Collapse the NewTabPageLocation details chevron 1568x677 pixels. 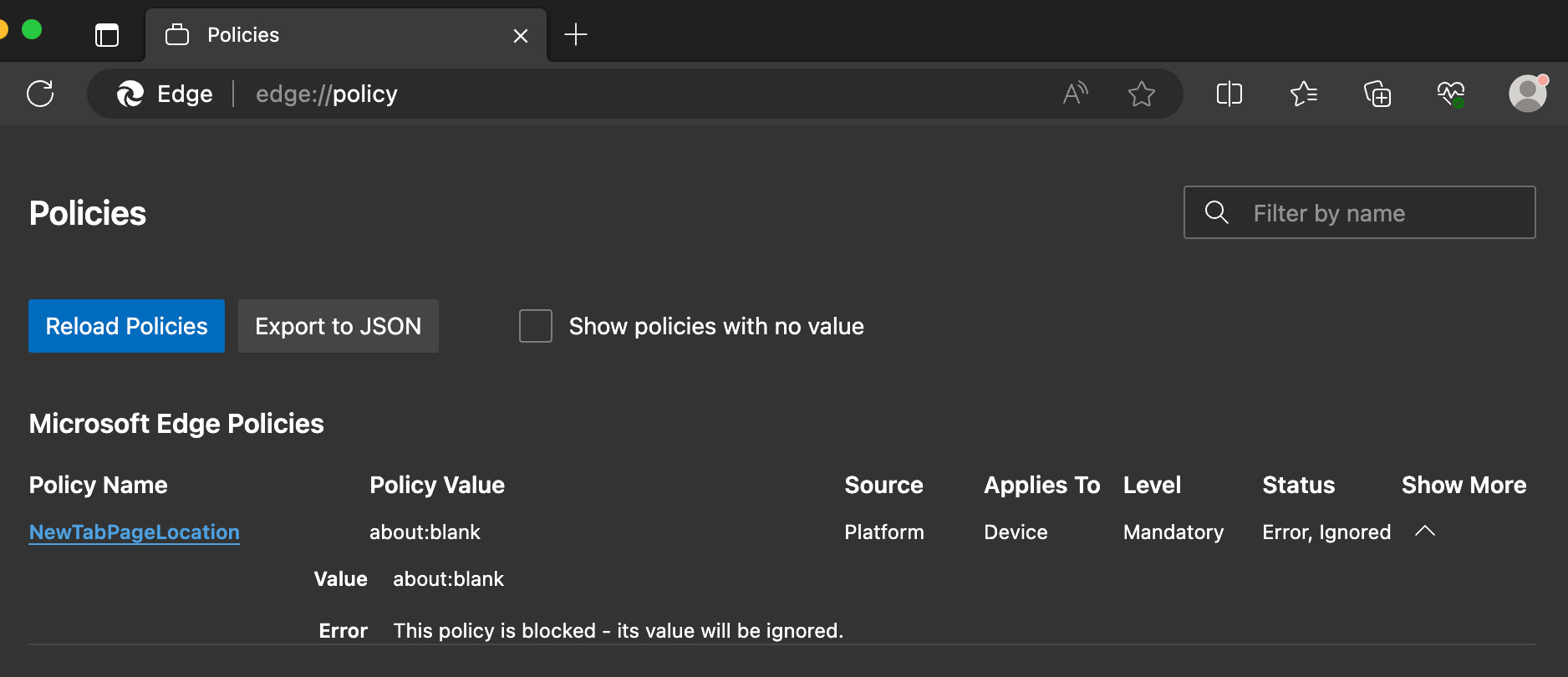[1425, 532]
